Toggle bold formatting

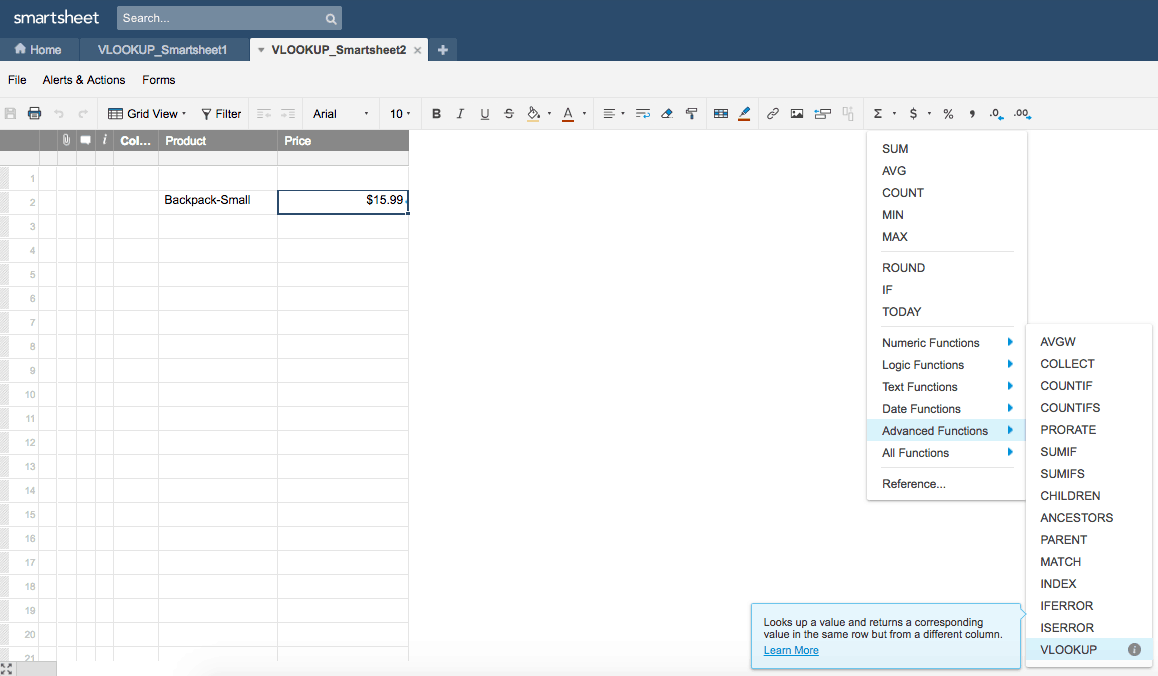[x=436, y=114]
